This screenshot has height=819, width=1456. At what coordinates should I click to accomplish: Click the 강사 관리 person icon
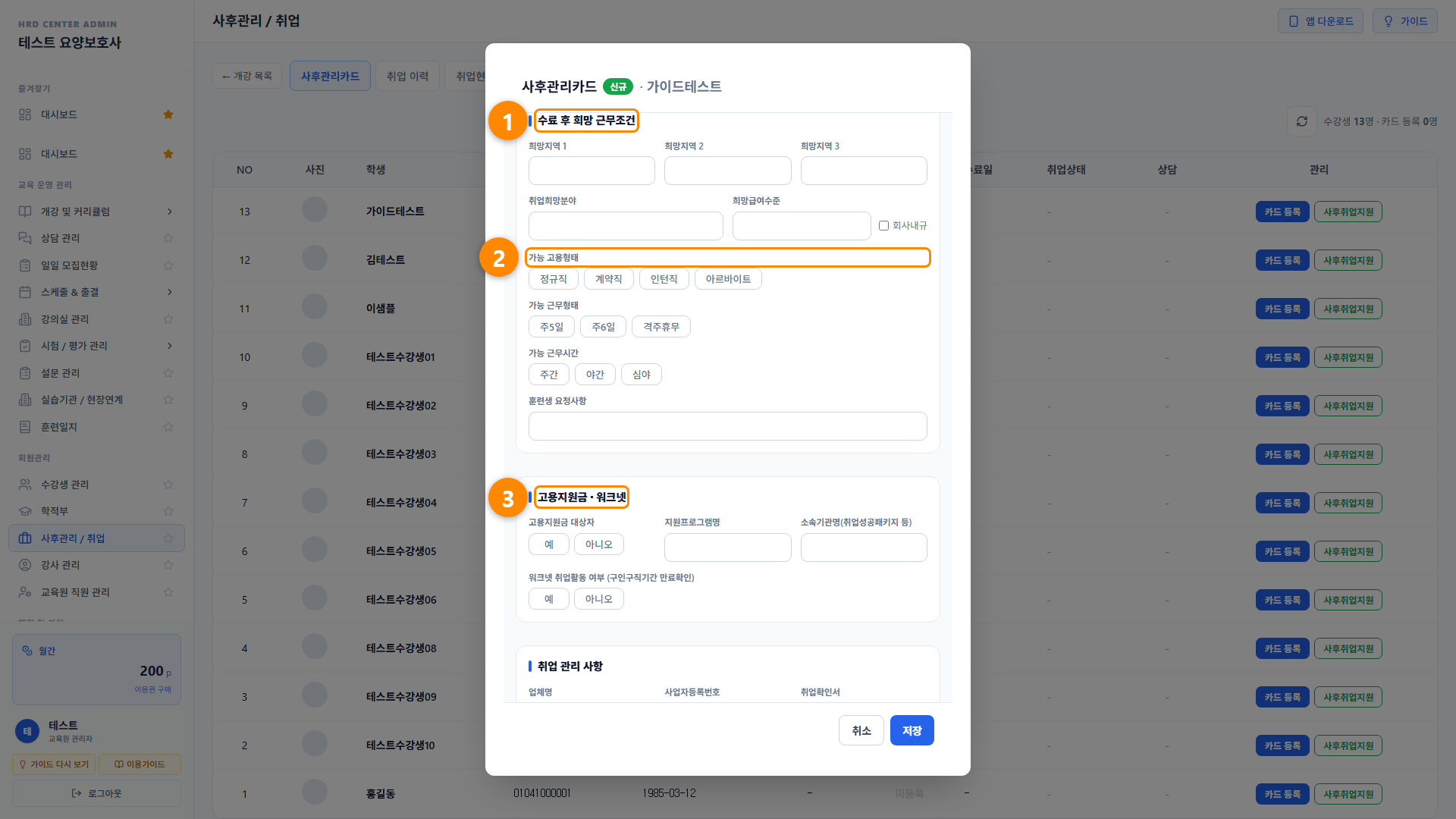(25, 565)
